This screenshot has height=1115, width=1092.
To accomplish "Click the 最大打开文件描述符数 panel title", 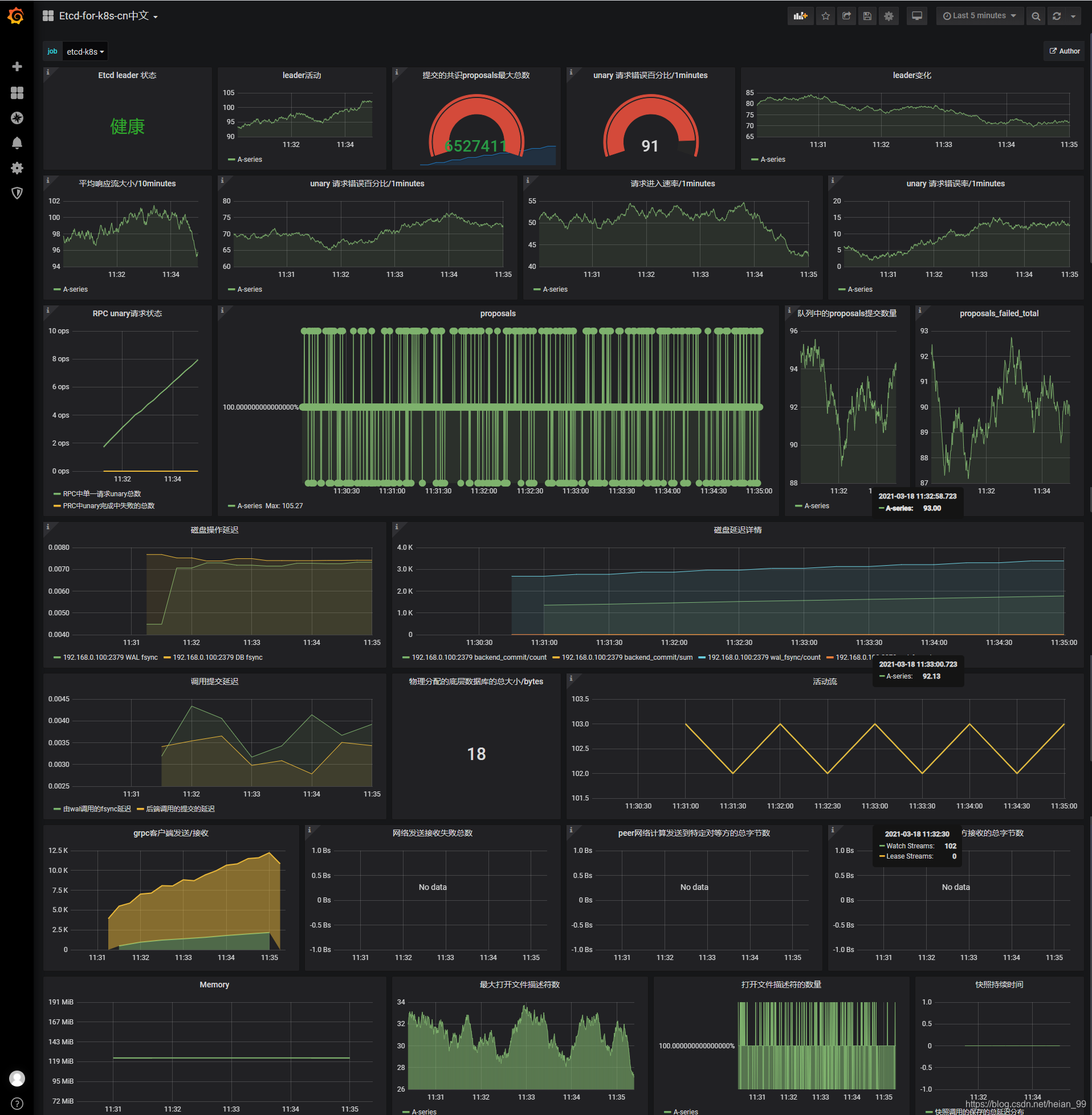I will tap(520, 985).
